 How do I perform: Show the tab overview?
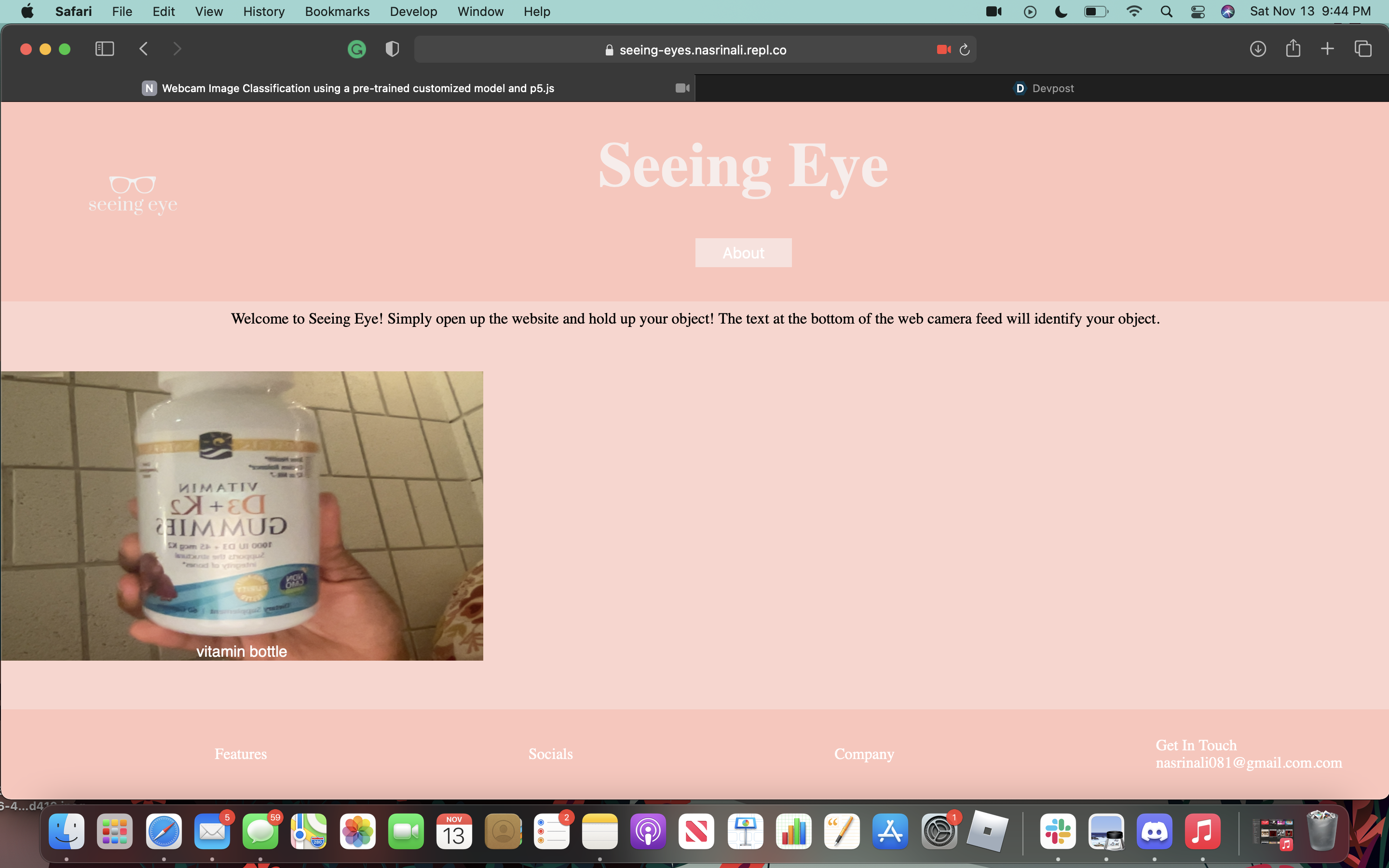point(1362,49)
